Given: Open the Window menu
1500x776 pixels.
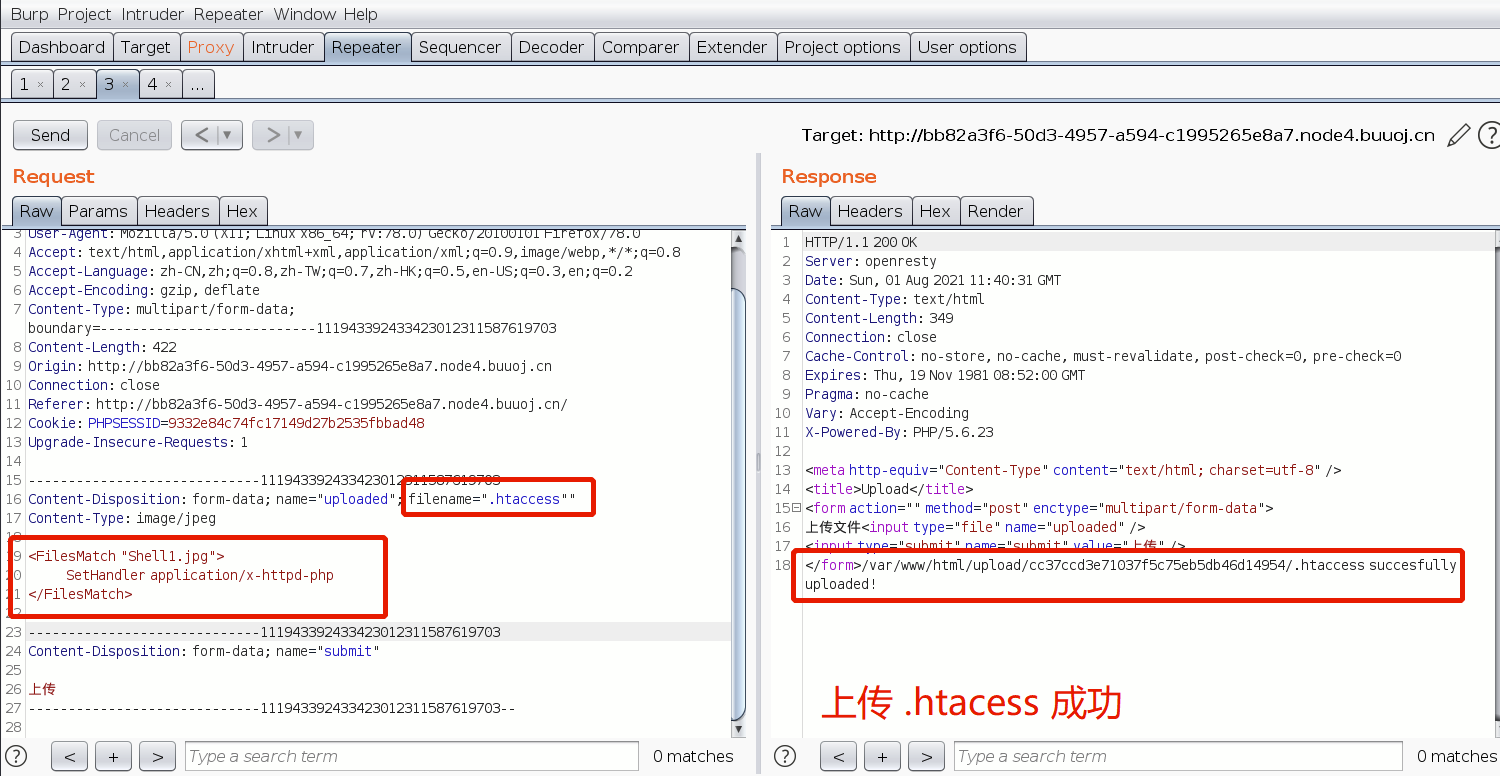Looking at the screenshot, I should pyautogui.click(x=304, y=14).
